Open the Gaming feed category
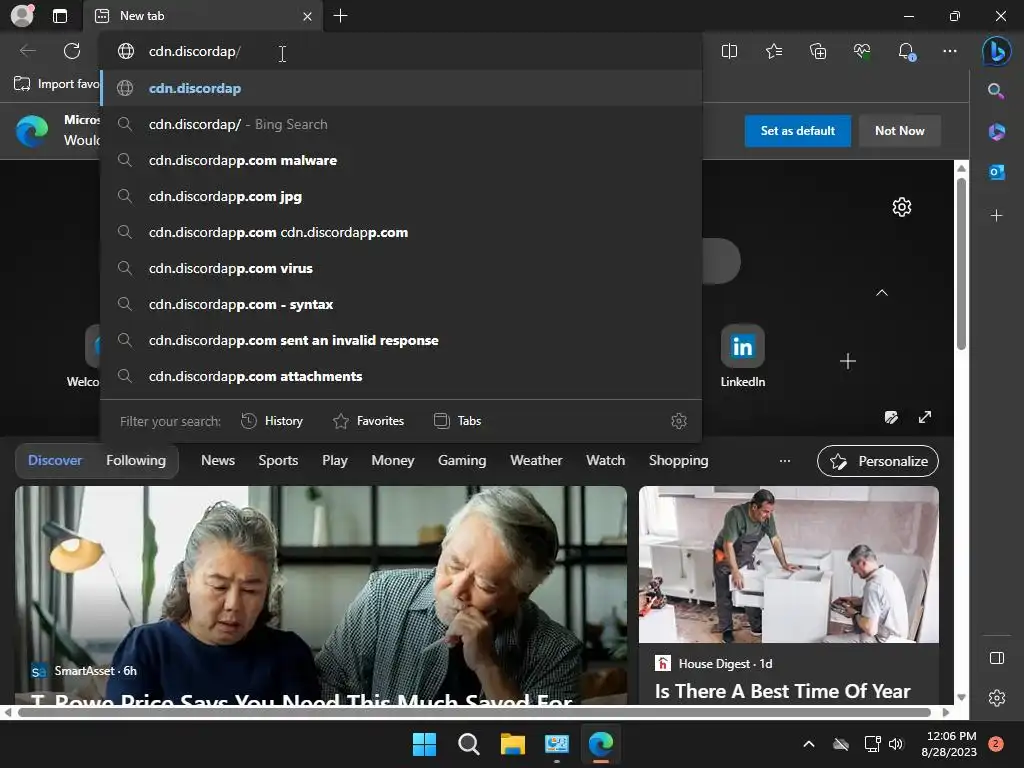The image size is (1024, 768). (462, 460)
